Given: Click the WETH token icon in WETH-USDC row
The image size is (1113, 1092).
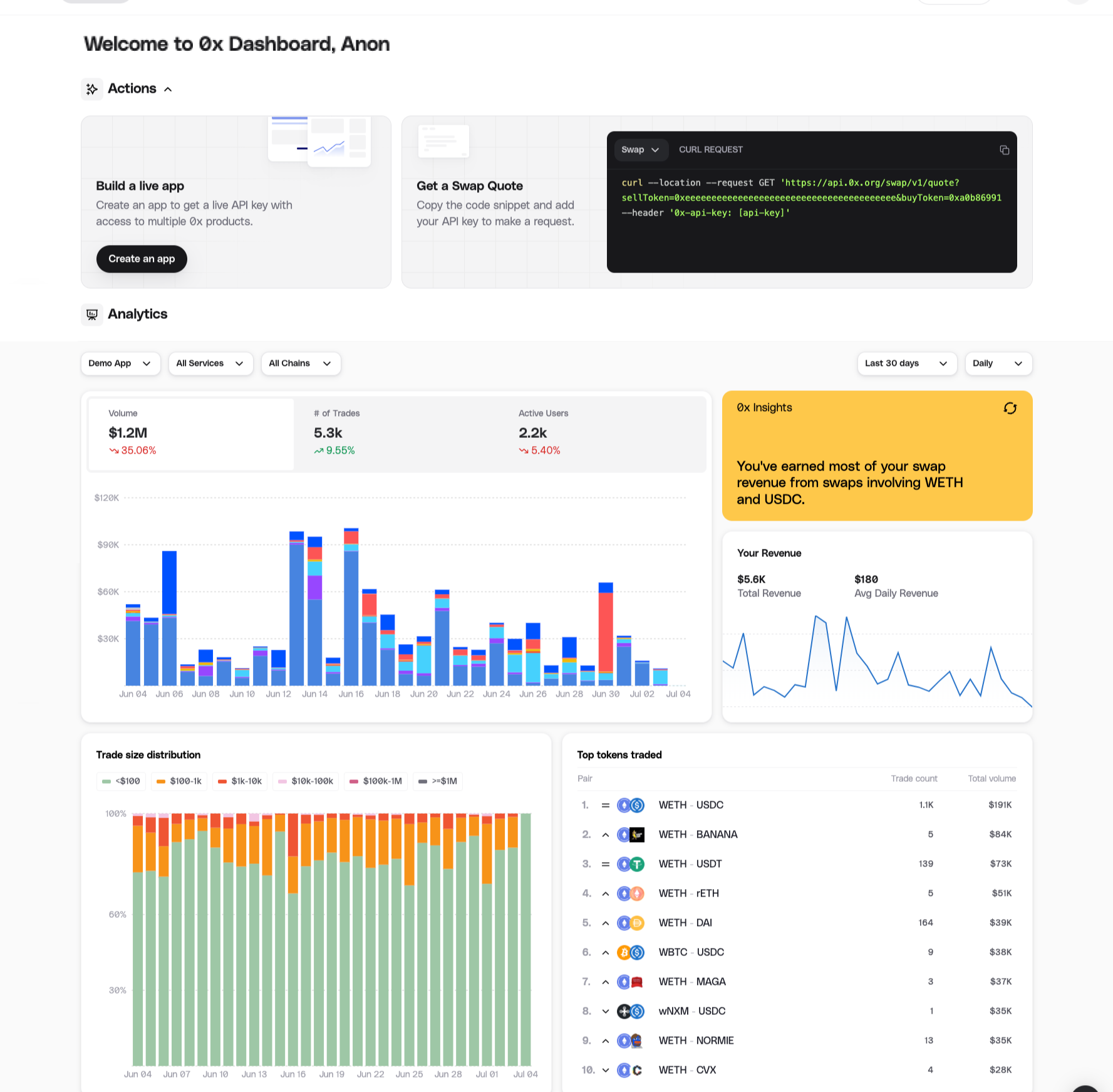Looking at the screenshot, I should (x=624, y=805).
